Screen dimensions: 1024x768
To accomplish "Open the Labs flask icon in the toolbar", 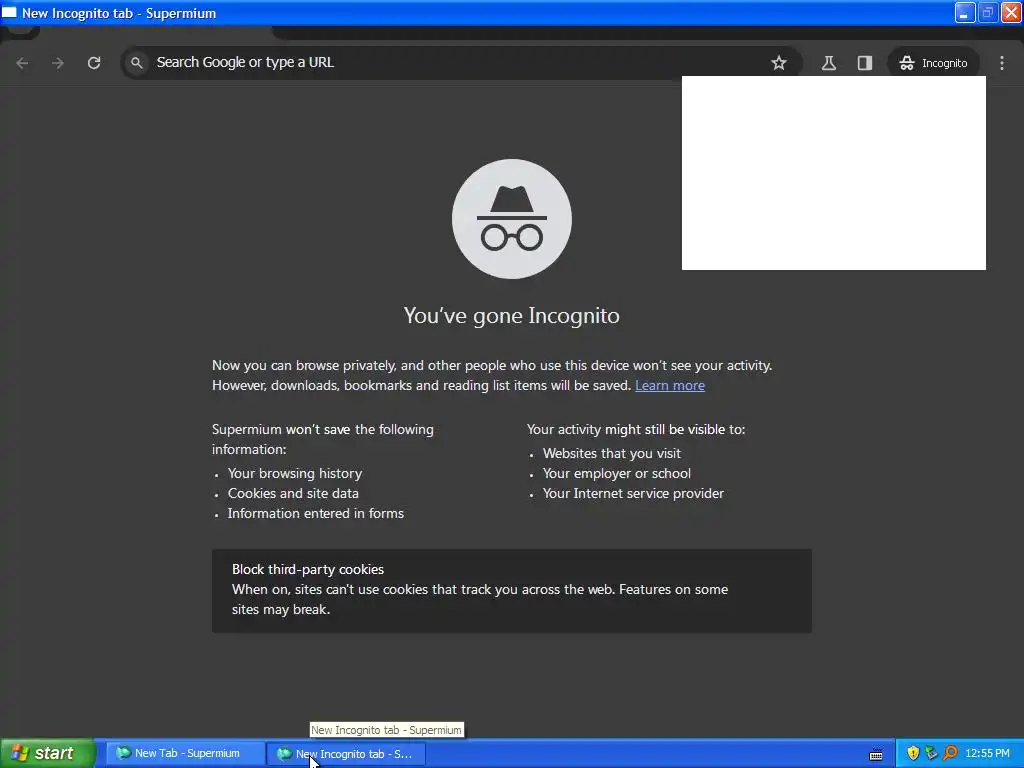I will [x=829, y=63].
